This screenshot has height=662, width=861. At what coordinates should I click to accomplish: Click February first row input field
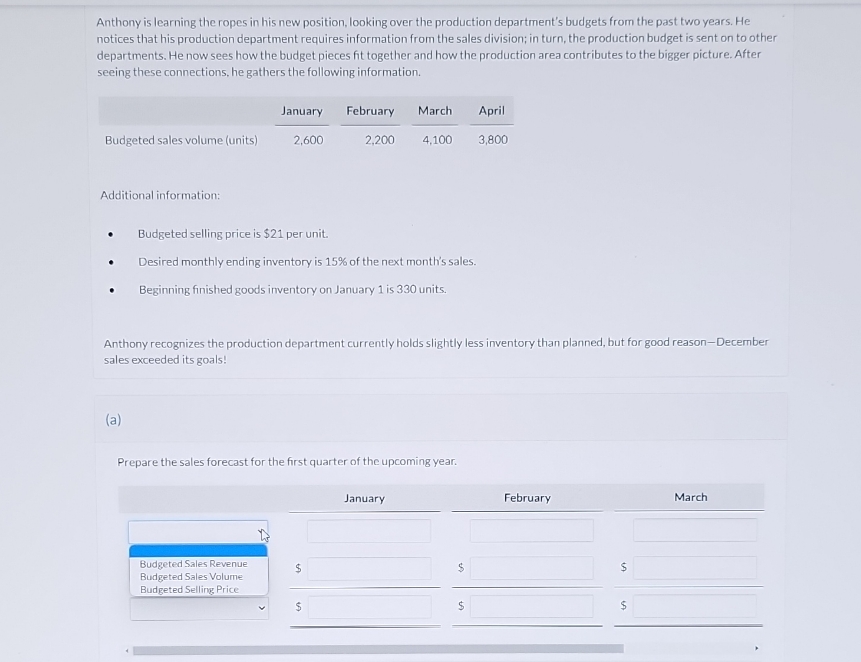click(532, 531)
